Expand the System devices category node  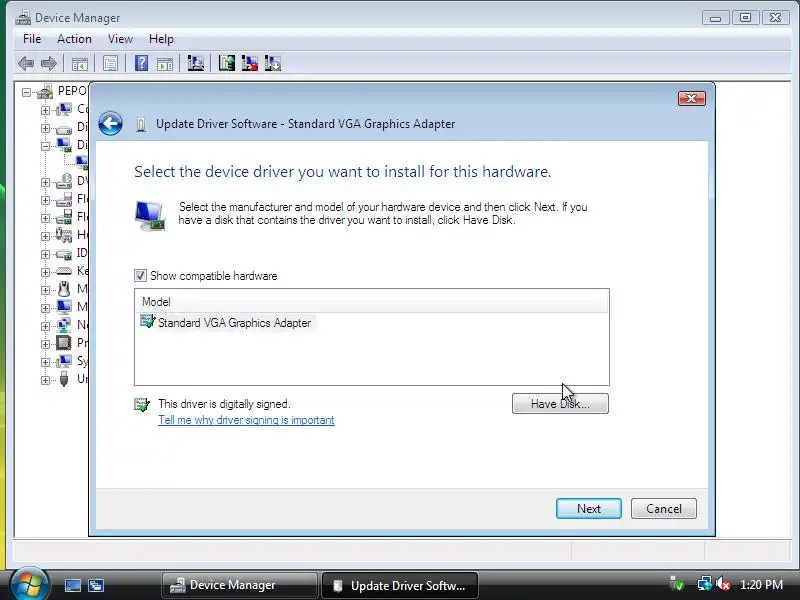(45, 362)
